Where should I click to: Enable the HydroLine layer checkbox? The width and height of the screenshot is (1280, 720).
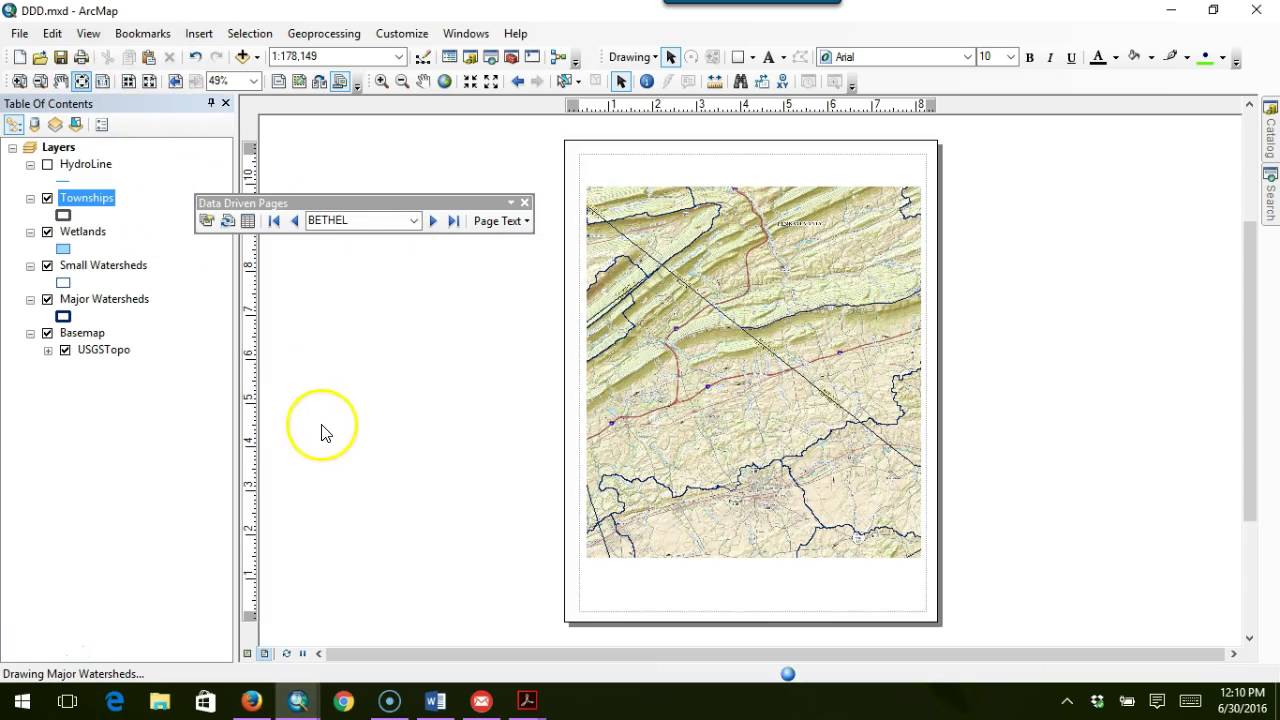47,165
